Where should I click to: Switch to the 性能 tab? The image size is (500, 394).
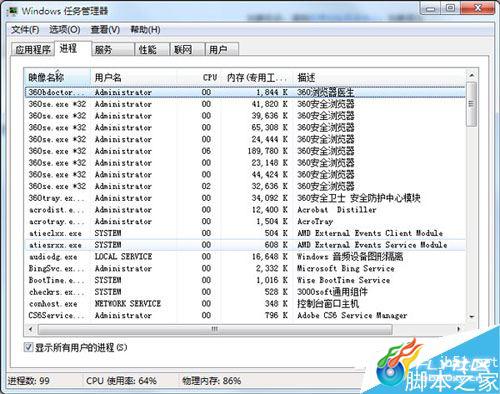tap(152, 50)
